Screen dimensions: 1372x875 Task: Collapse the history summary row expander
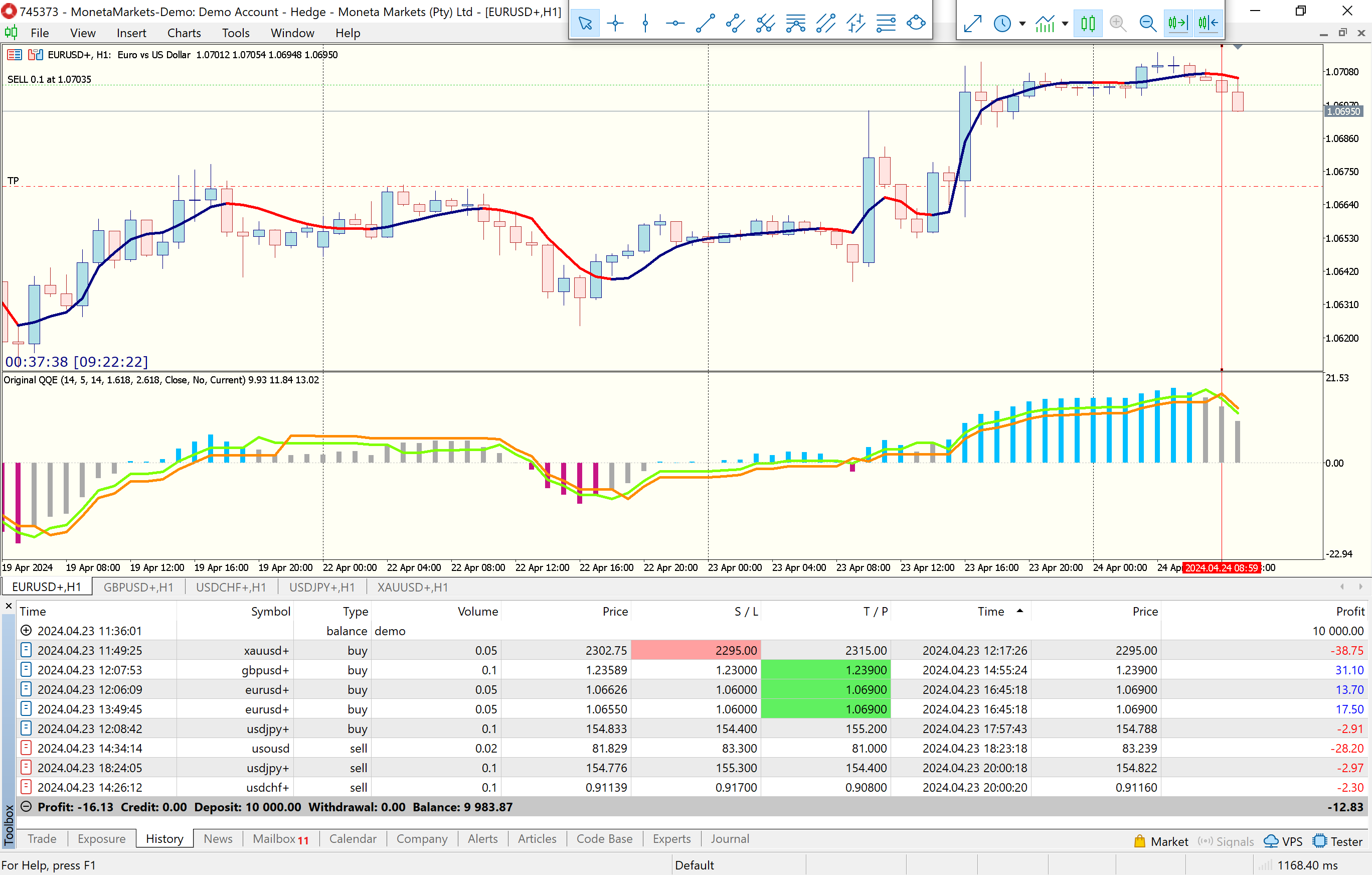[x=26, y=807]
